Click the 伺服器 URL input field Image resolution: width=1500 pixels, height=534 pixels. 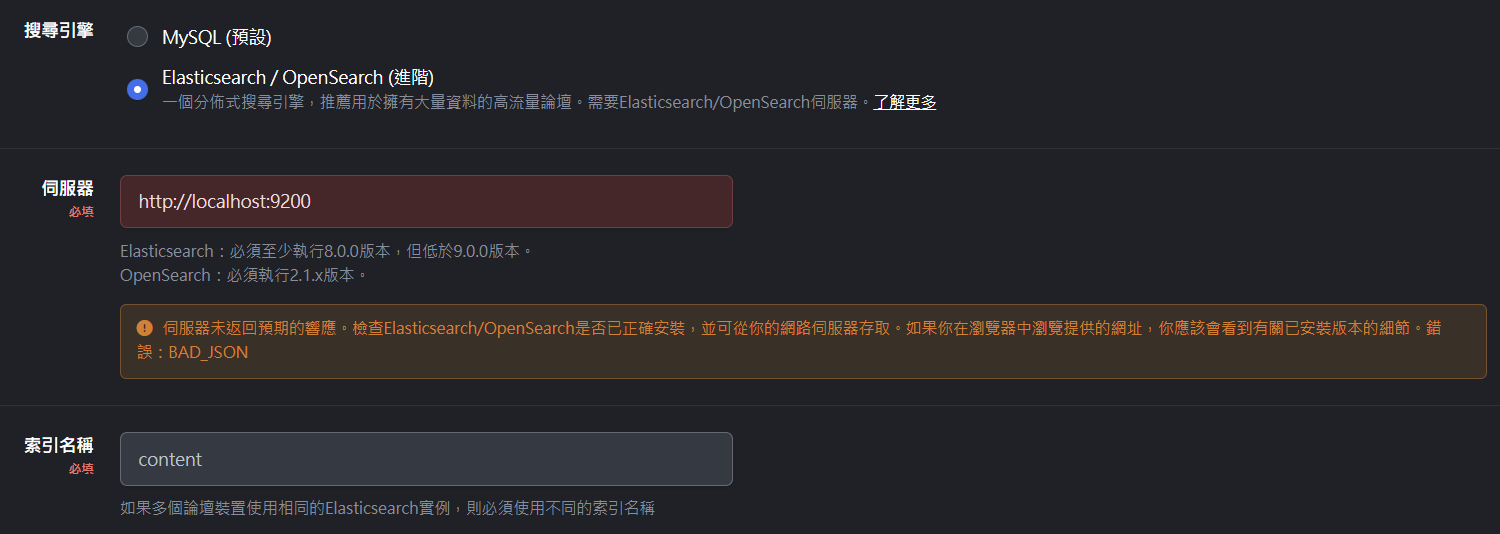tap(425, 202)
